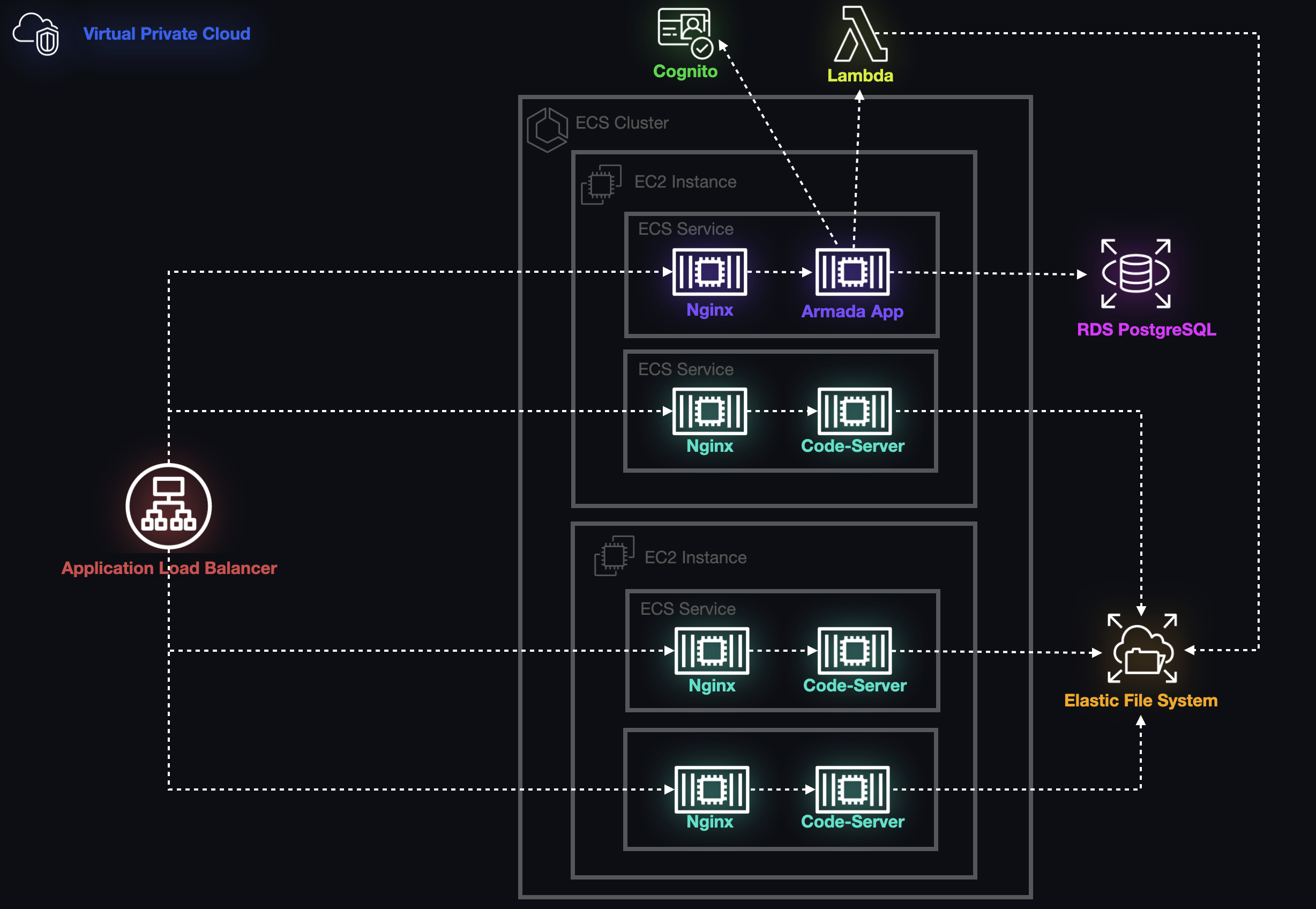Click the second EC2 Instance label
Viewport: 1316px width, 909px height.
point(696,557)
